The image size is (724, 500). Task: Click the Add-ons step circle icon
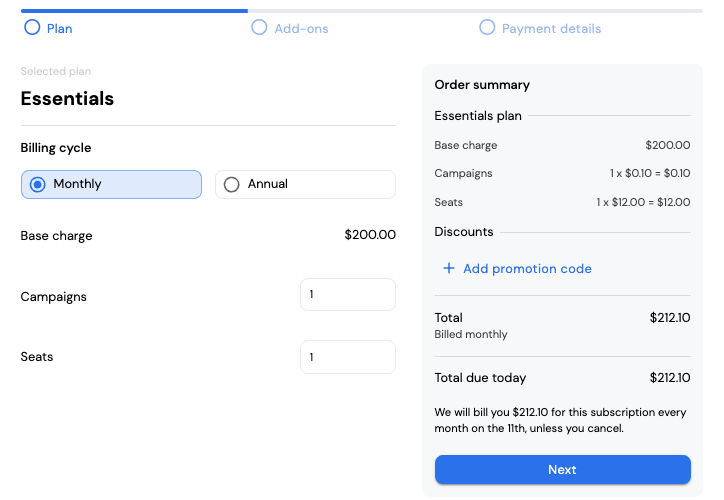pos(259,28)
